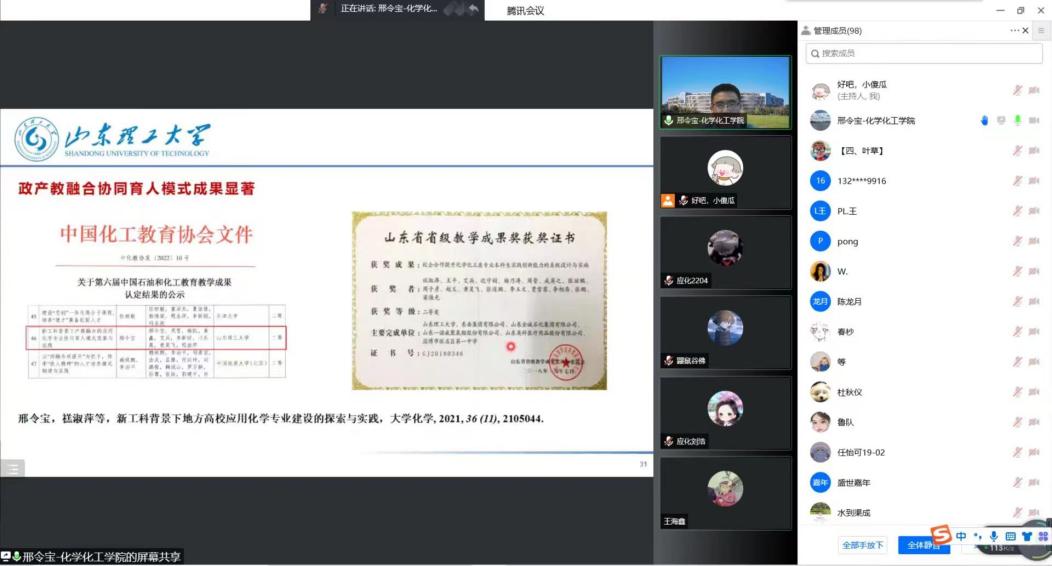Screen dimensions: 1052x566
Task: Toggle the muted mic for 等
Action: point(1017,362)
